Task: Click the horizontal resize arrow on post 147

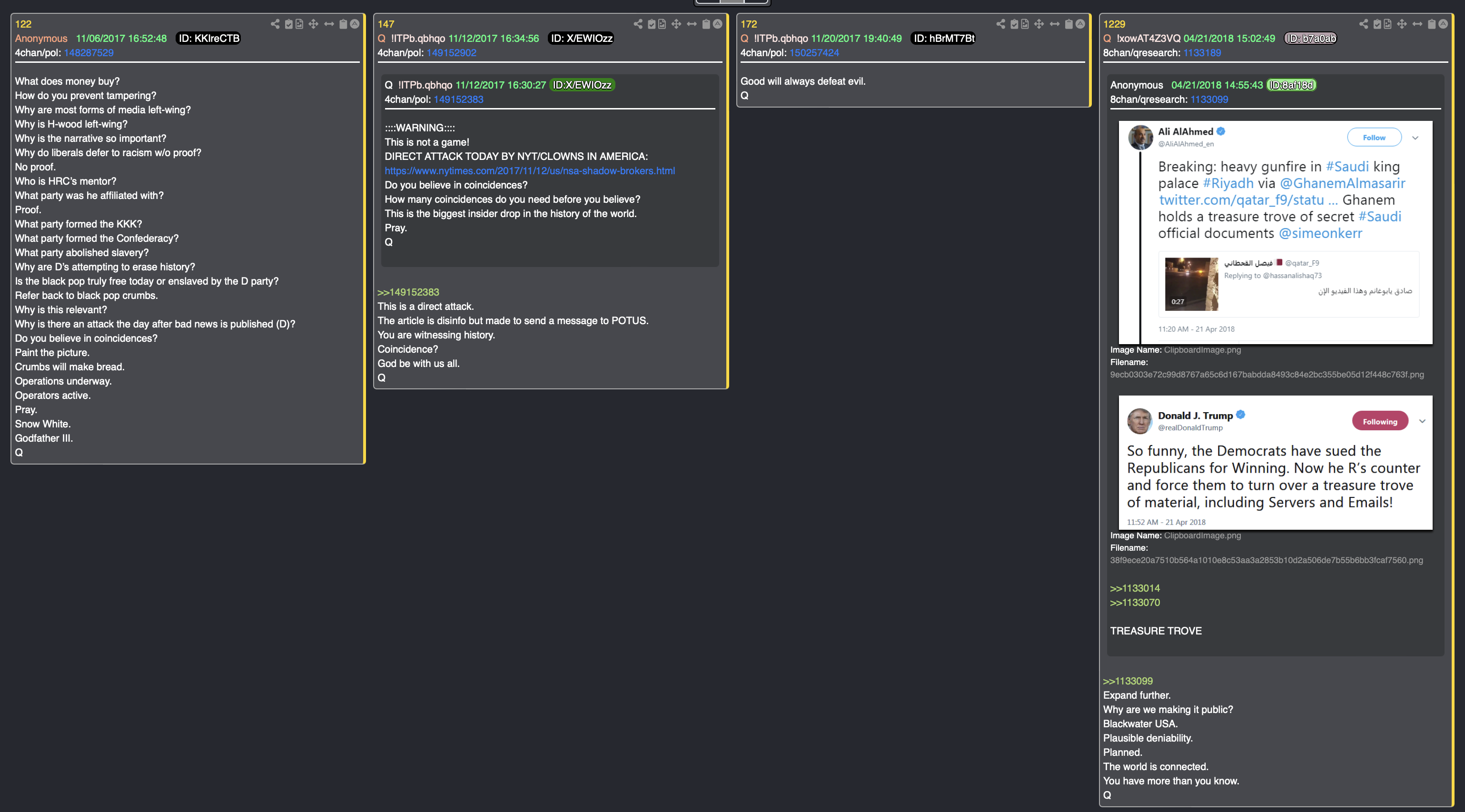Action: (x=692, y=24)
